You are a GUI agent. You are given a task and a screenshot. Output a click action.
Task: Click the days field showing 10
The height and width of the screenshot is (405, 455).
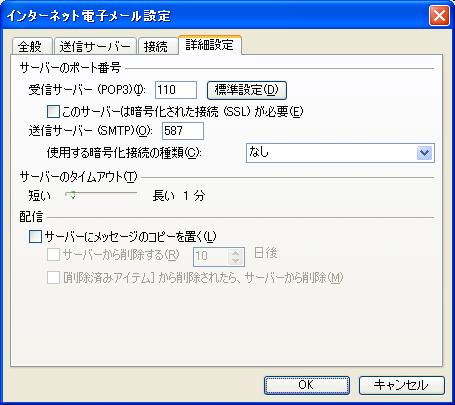211,256
